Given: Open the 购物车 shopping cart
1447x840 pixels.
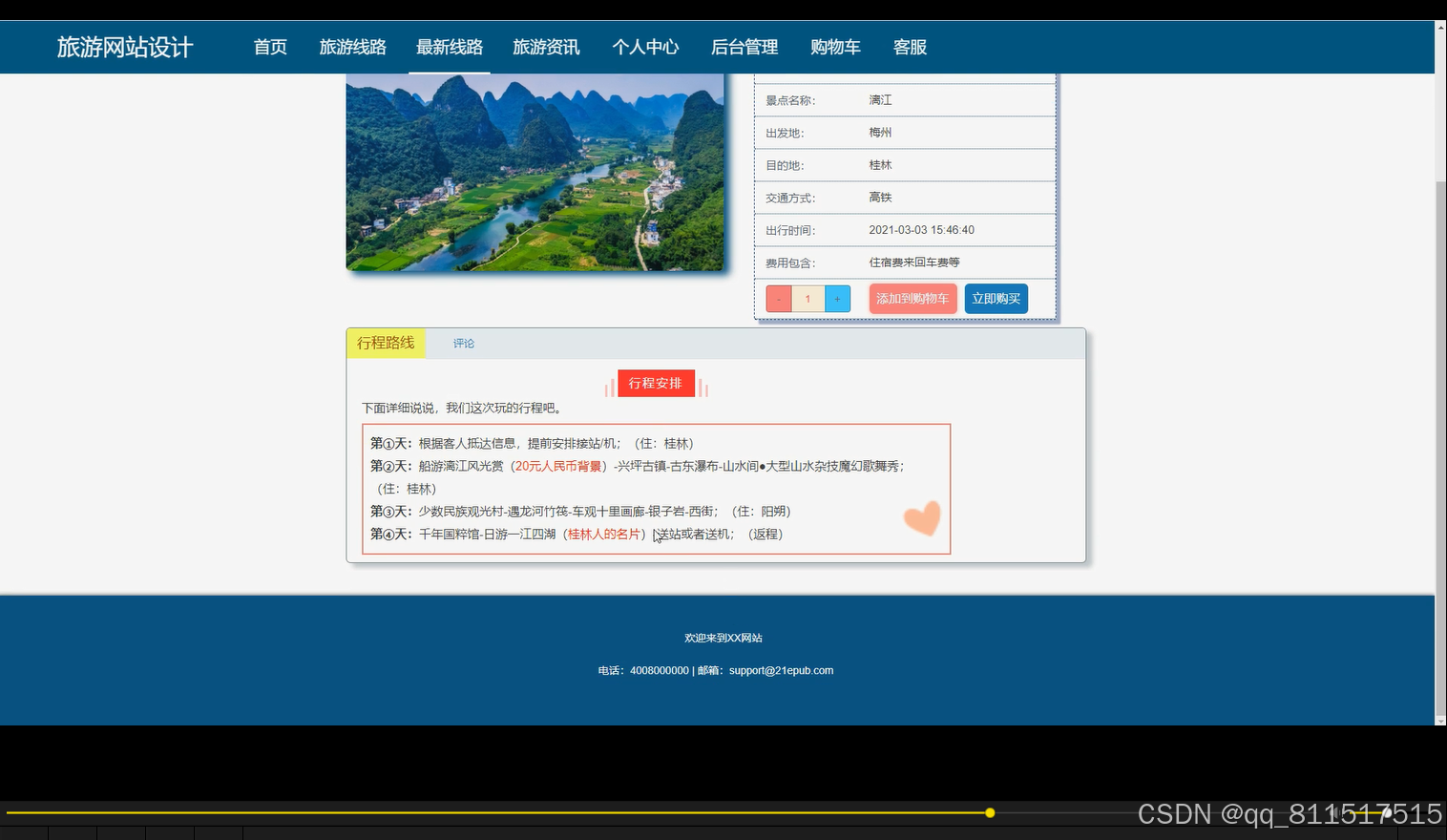Looking at the screenshot, I should tap(835, 46).
